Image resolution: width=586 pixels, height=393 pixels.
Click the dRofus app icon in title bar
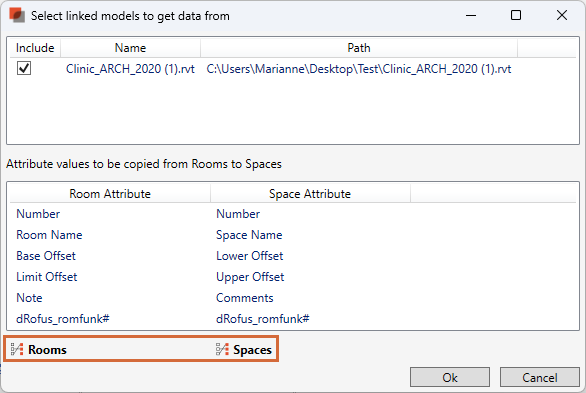tap(17, 16)
